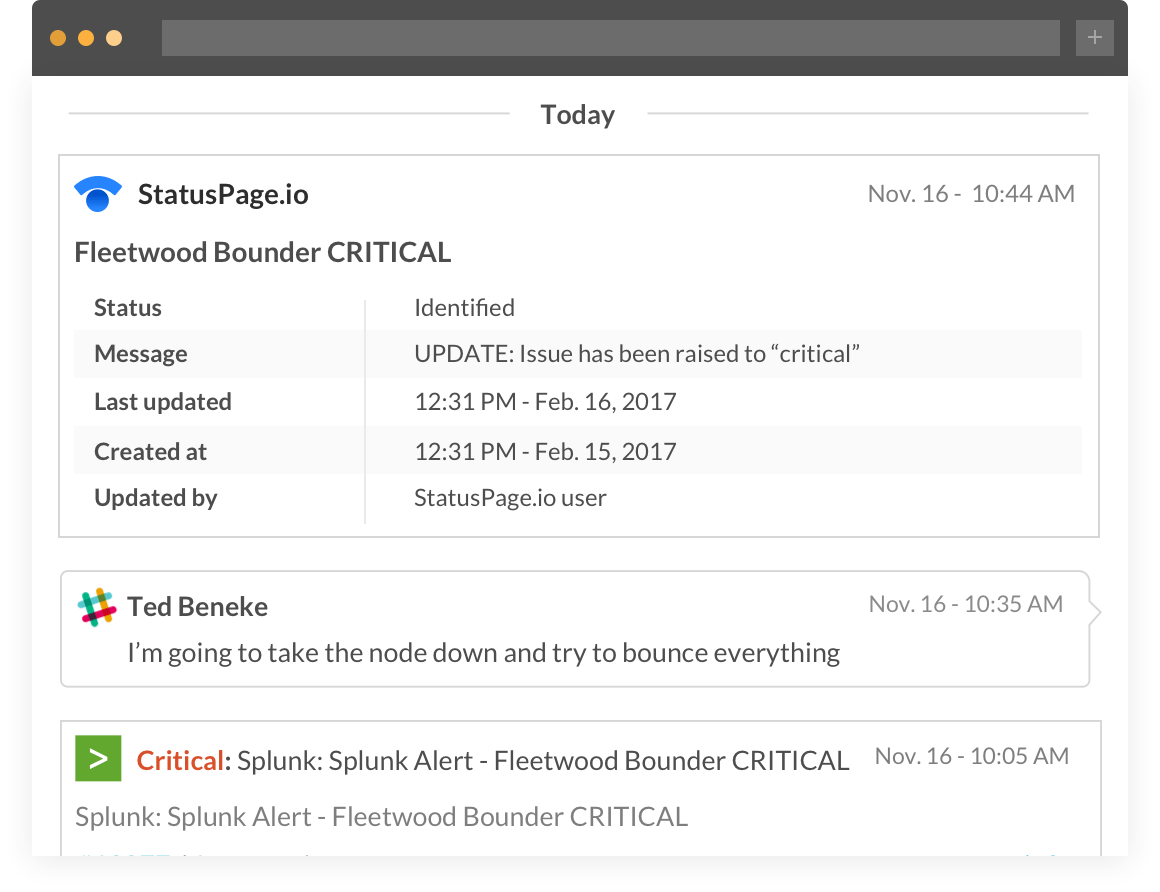Click the yellow minimize window dot
Screen dimensions: 1160x892
point(86,38)
